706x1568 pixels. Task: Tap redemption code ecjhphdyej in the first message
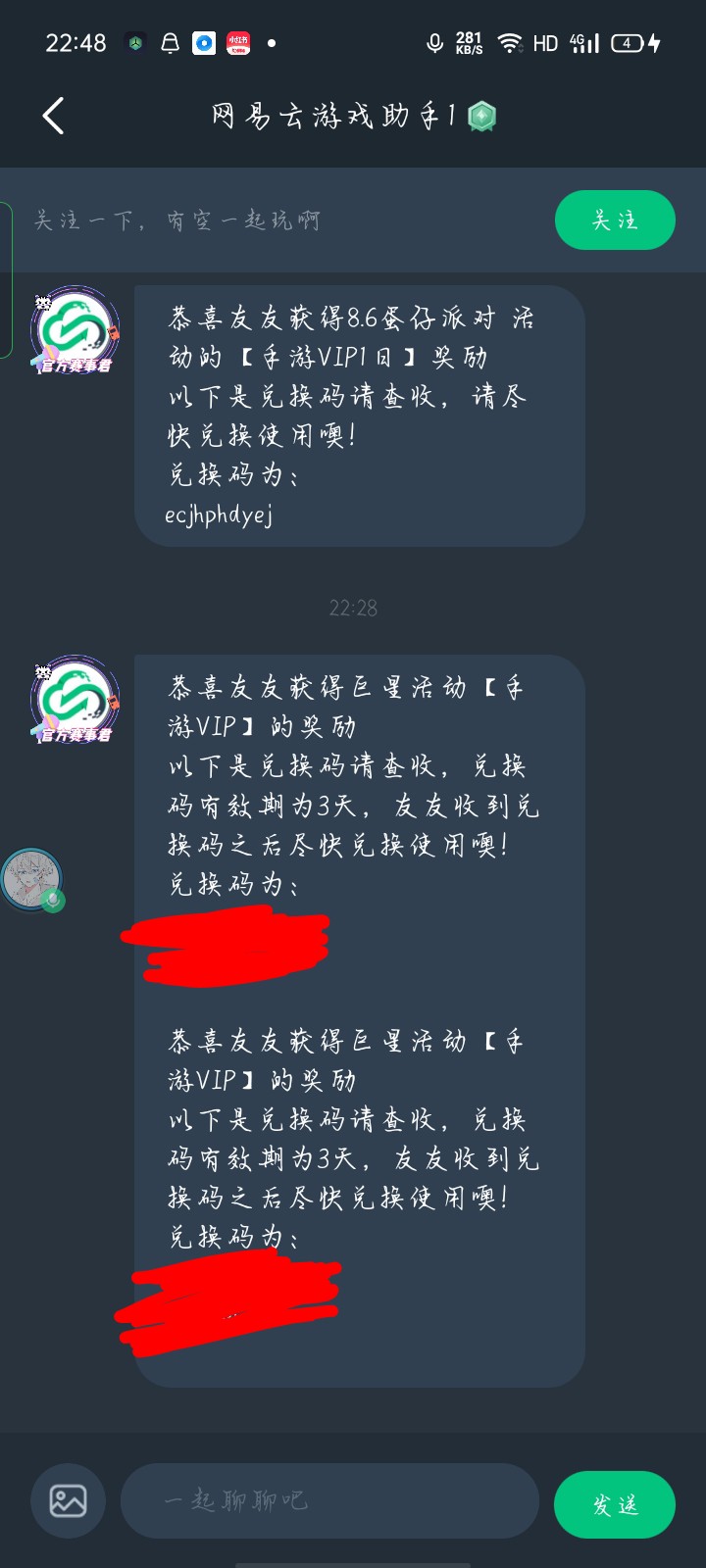tap(219, 514)
